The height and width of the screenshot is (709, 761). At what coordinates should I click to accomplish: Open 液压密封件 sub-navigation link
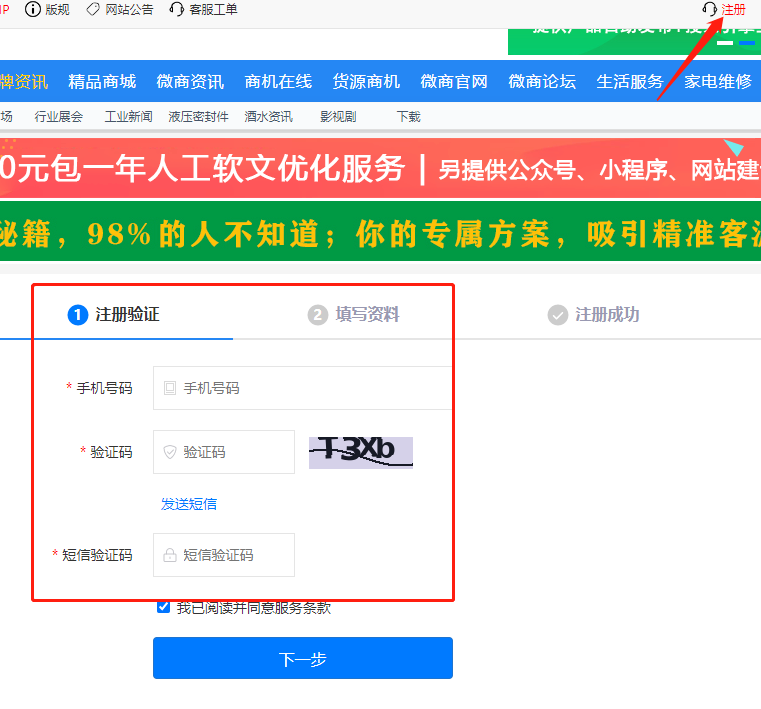coord(199,116)
